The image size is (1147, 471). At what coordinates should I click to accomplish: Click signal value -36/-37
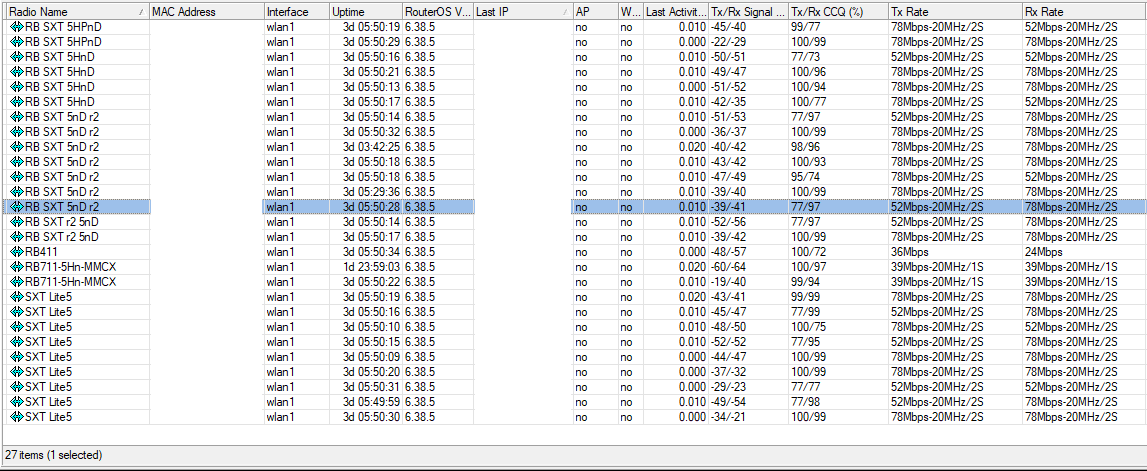tap(728, 132)
